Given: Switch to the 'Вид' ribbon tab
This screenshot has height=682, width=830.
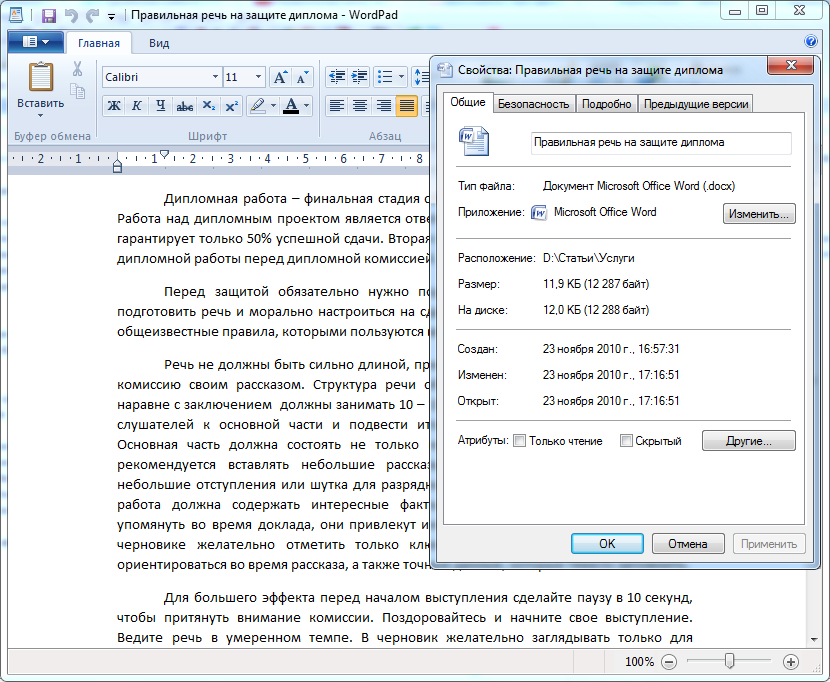Looking at the screenshot, I should (159, 43).
